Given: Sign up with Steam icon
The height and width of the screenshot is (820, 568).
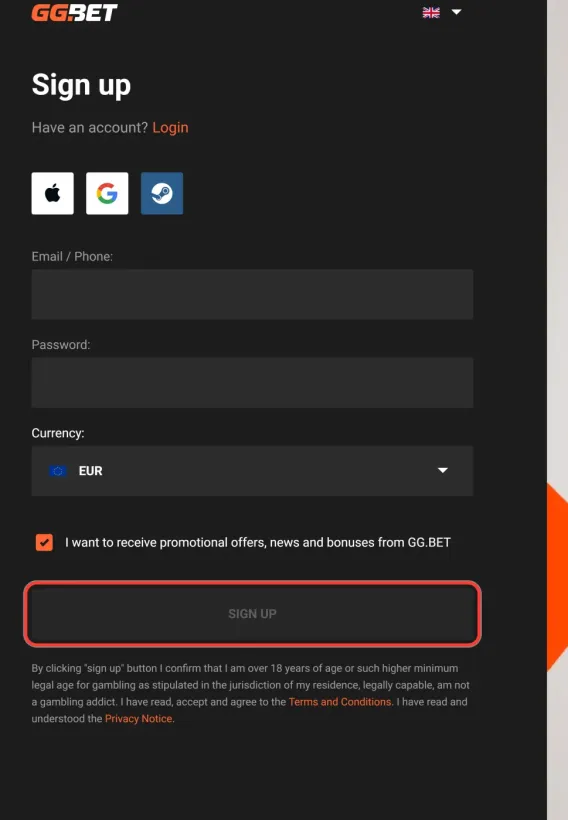Looking at the screenshot, I should pyautogui.click(x=162, y=193).
